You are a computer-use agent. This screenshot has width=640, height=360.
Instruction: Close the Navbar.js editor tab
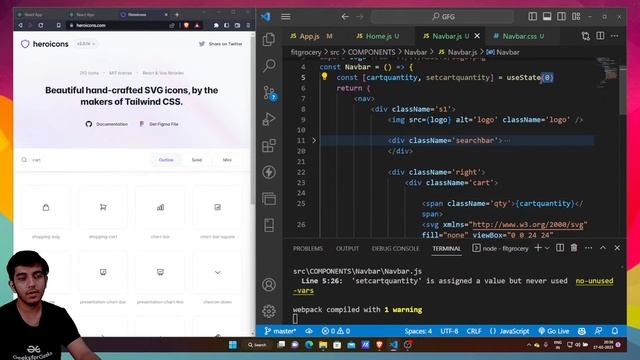(477, 36)
